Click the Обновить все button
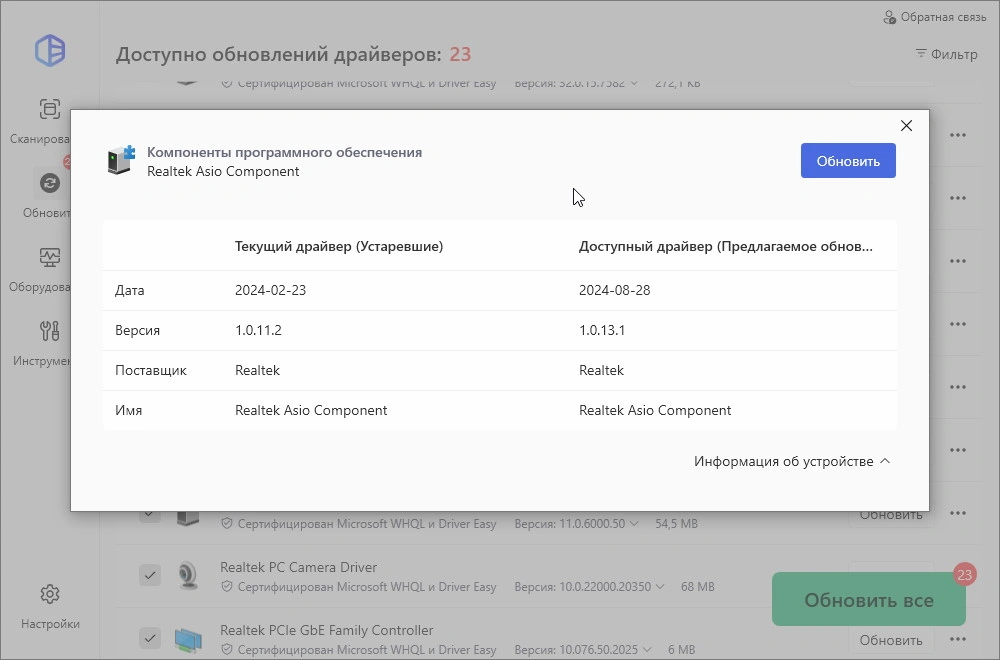Viewport: 1000px width, 660px height. point(869,599)
